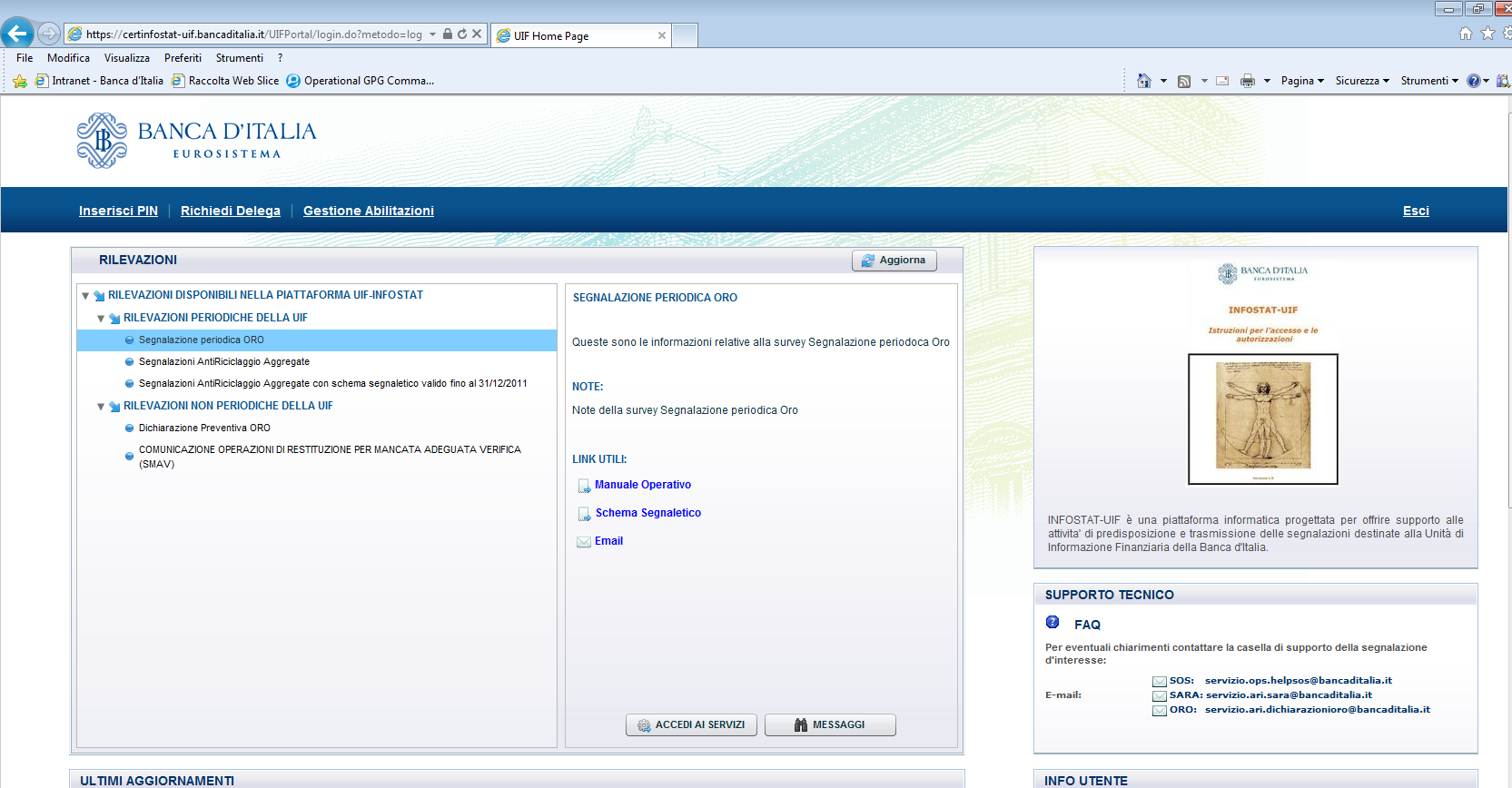Email servizio.ops.helpsos@bancaditalia.it SOS address

1298,680
